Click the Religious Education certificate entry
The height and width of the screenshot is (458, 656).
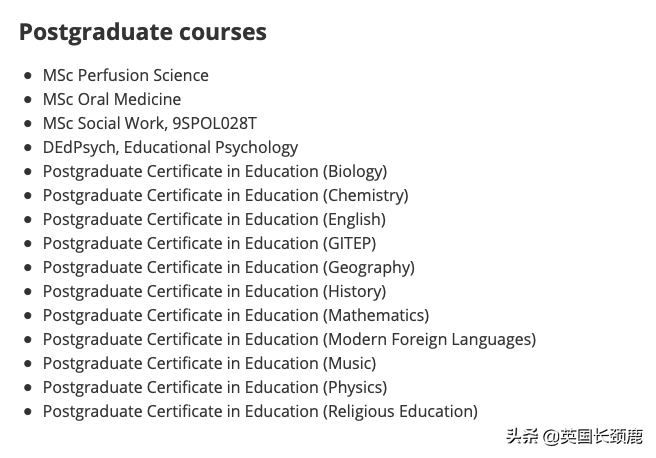pyautogui.click(x=260, y=411)
